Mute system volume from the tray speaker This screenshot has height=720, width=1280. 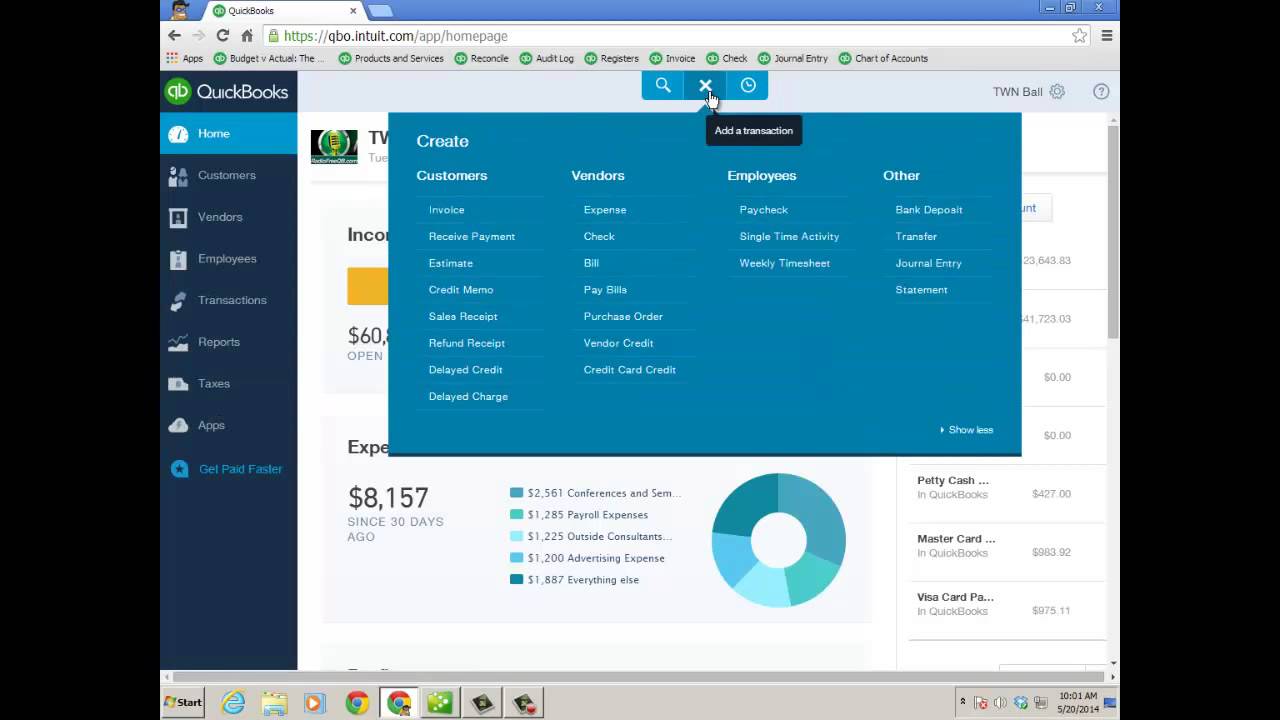pos(1002,703)
